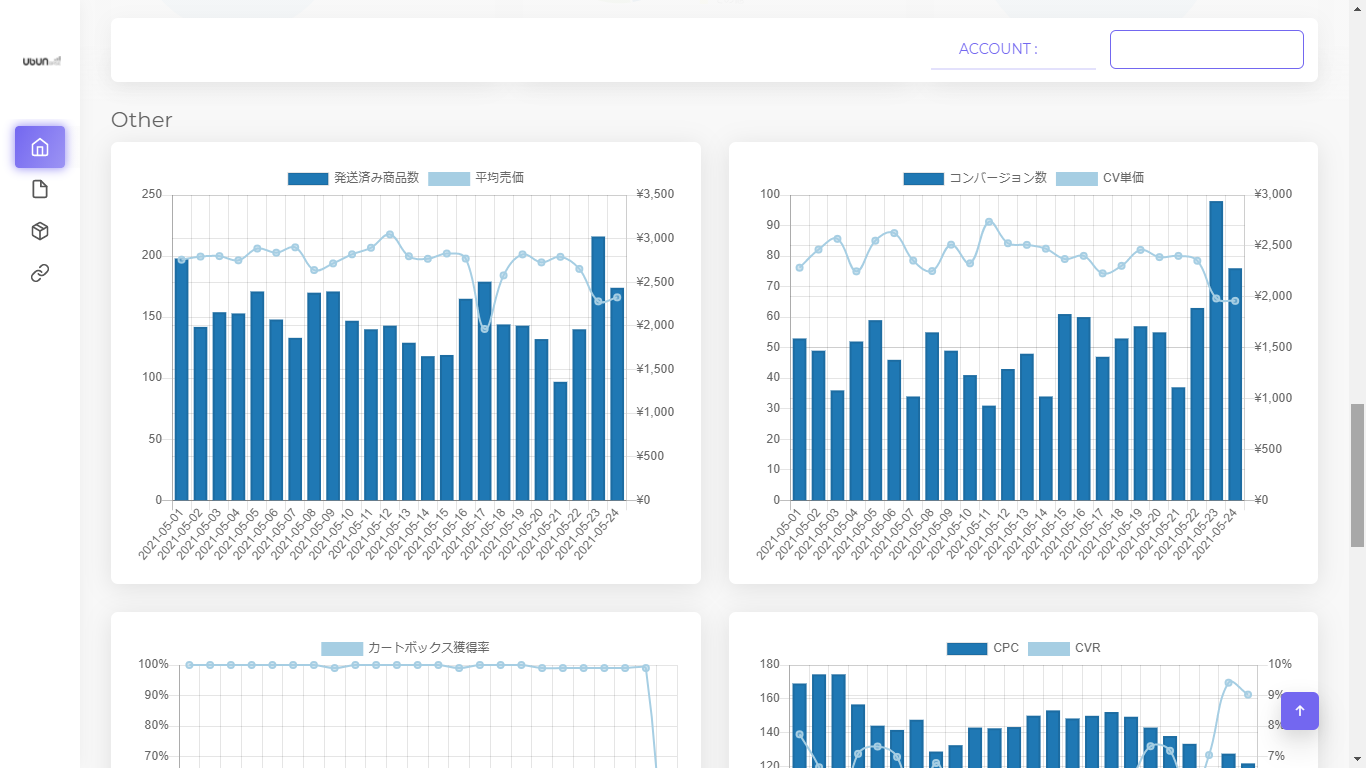Toggle the カートボックス獲得率 legend swatch
This screenshot has height=768, width=1366.
[341, 648]
